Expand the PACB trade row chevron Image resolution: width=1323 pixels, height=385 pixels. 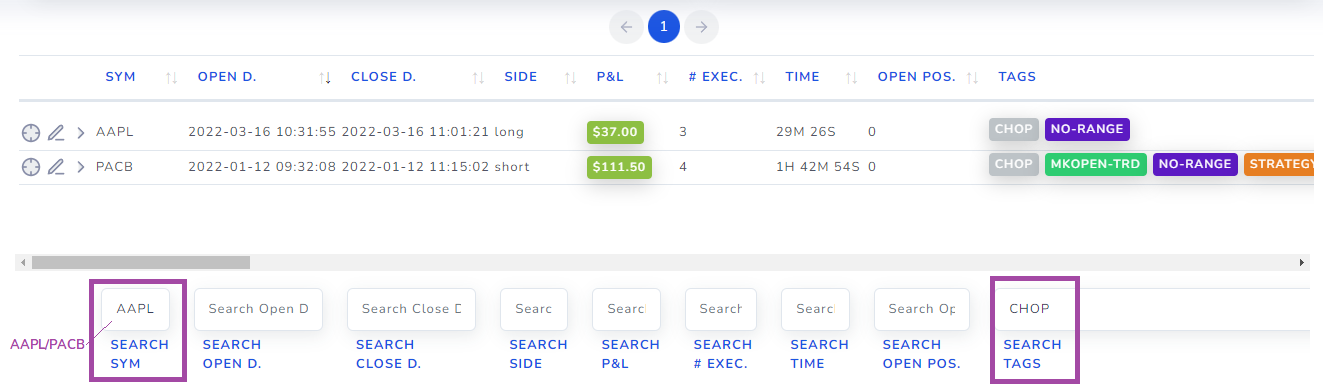click(x=81, y=166)
